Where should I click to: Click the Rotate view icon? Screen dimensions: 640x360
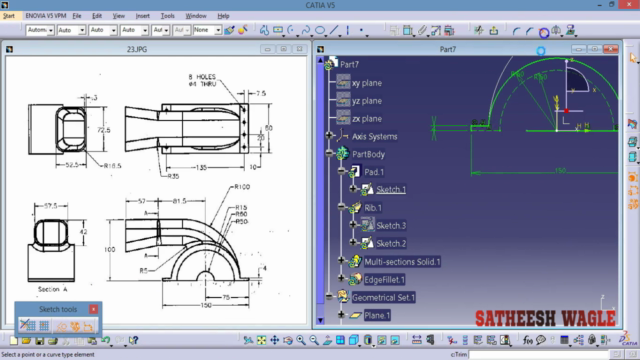288,340
